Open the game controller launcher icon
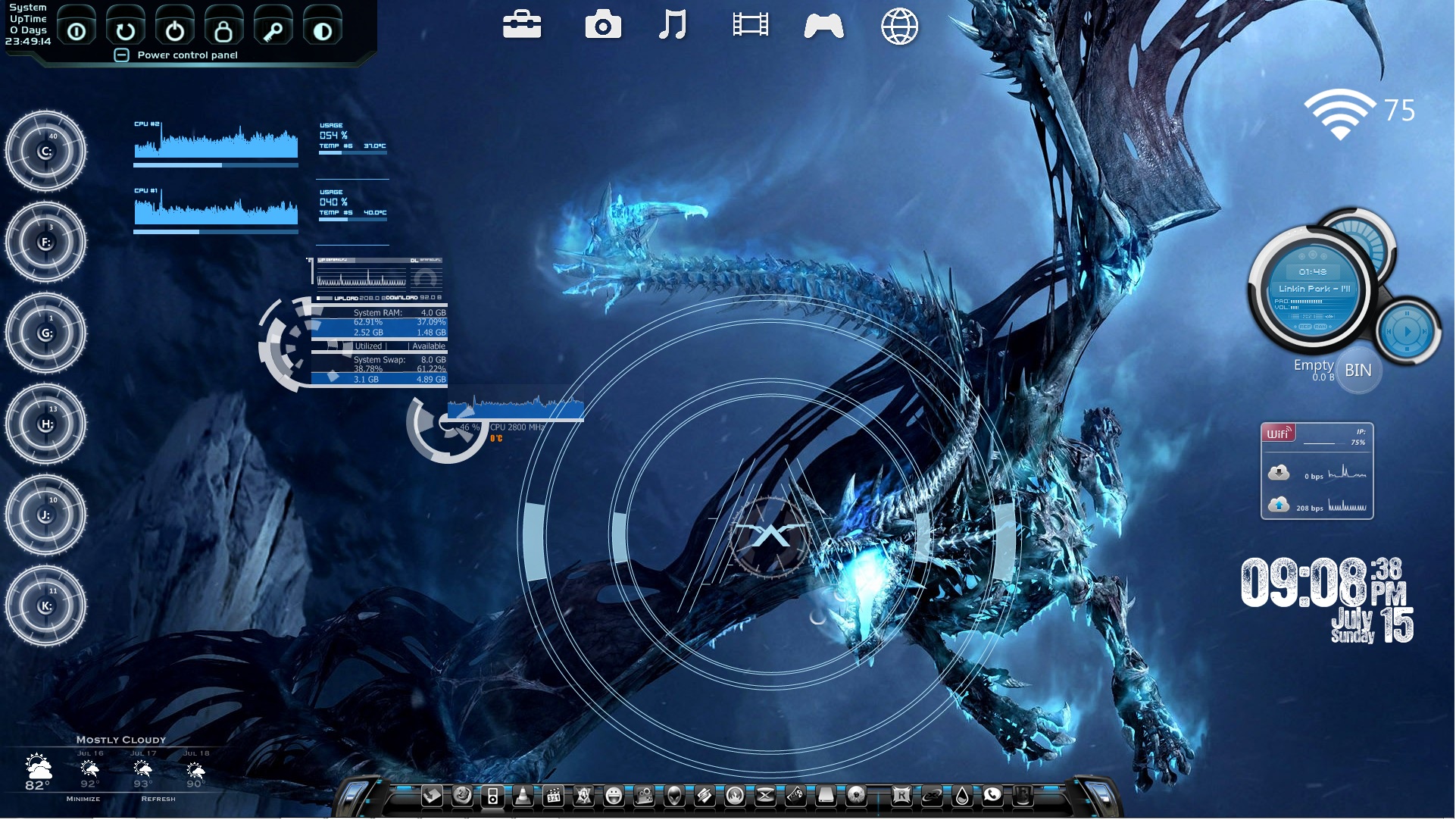The height and width of the screenshot is (820, 1456). point(823,26)
